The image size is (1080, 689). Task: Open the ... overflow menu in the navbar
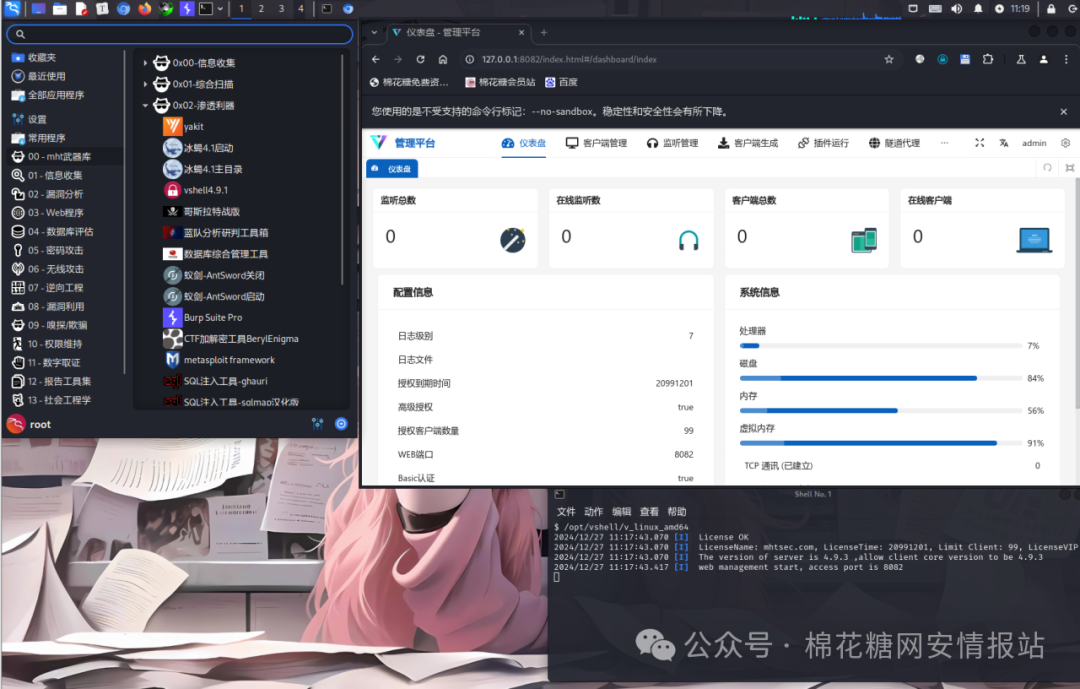(x=945, y=143)
